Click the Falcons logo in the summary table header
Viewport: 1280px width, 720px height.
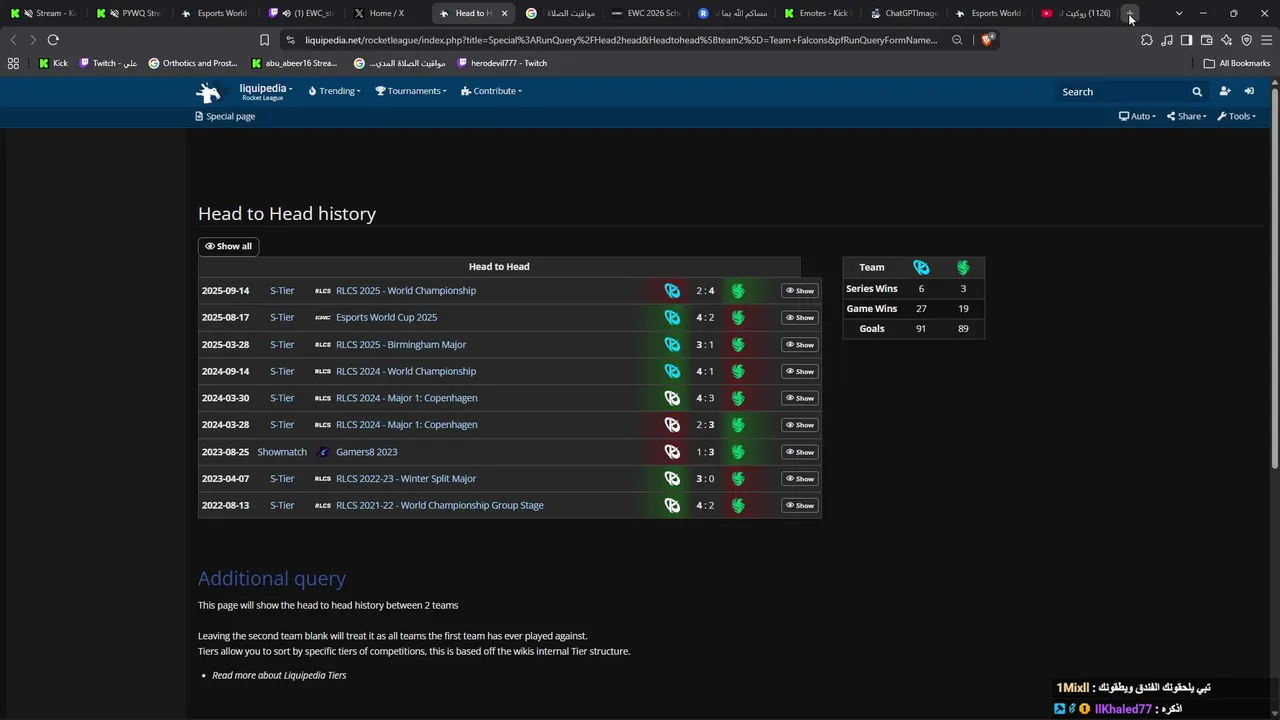[x=963, y=267]
